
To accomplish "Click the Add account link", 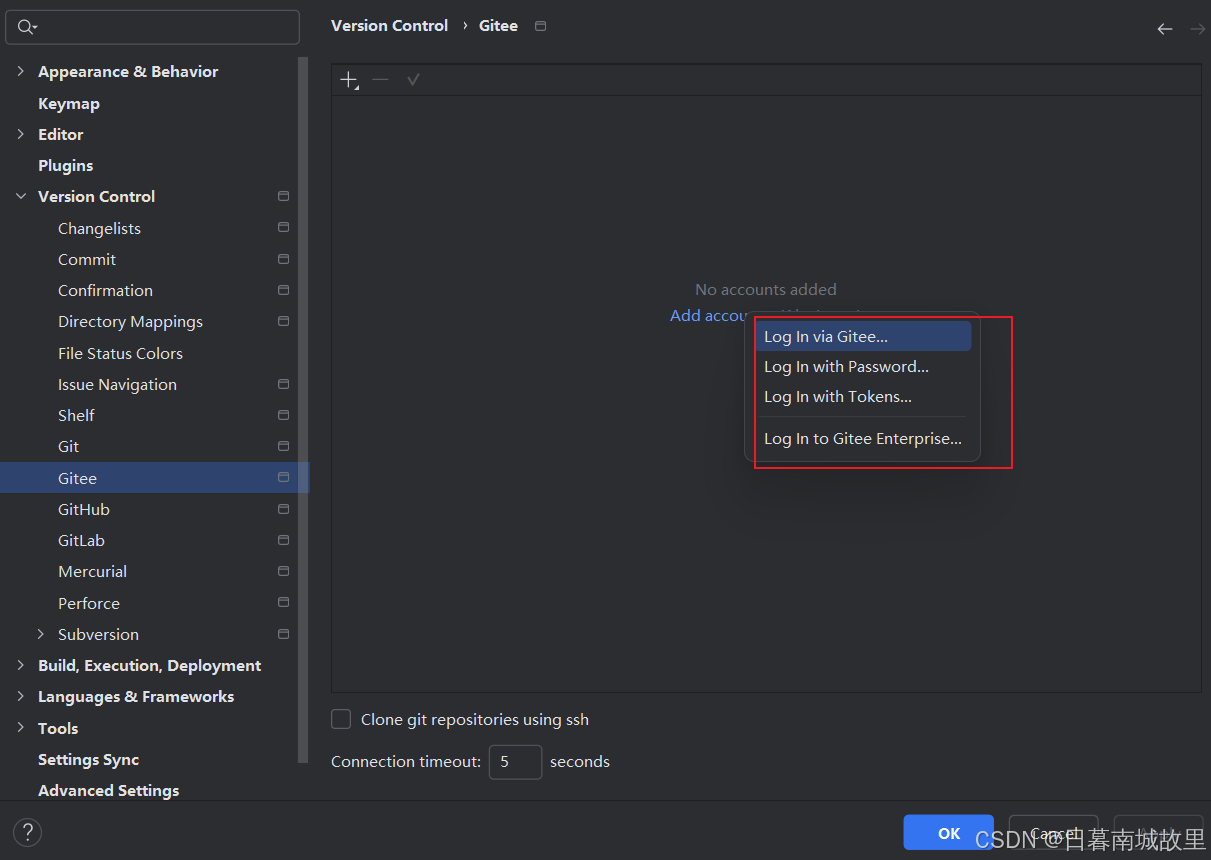I will pos(710,315).
